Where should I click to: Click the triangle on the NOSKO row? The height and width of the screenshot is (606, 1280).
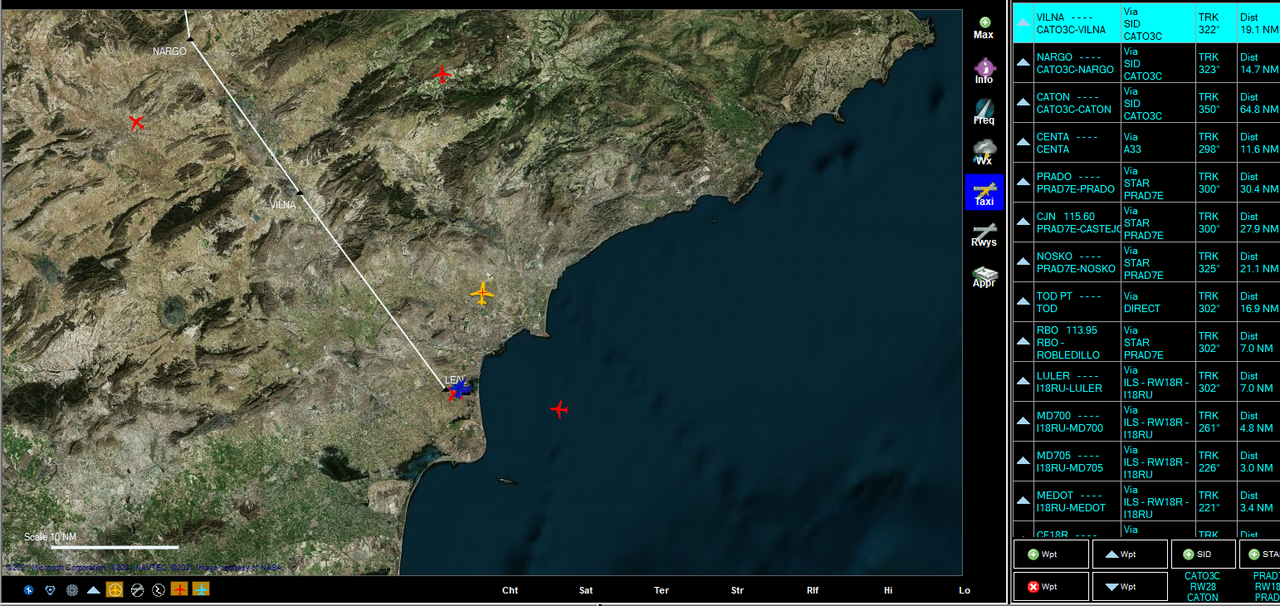tap(1023, 262)
